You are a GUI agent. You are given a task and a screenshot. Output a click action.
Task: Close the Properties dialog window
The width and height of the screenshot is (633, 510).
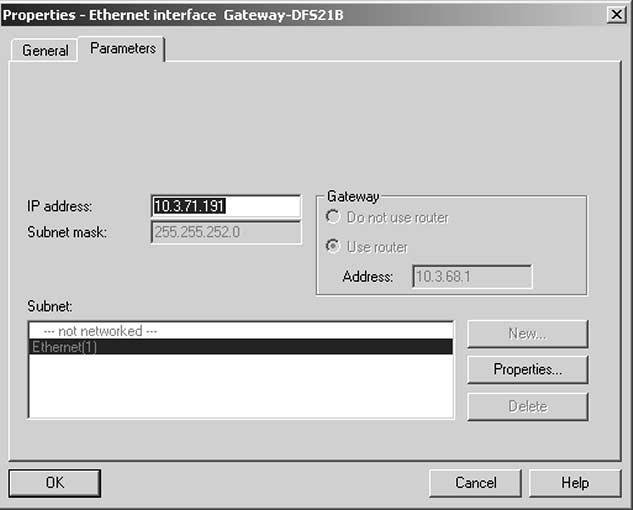[x=616, y=15]
